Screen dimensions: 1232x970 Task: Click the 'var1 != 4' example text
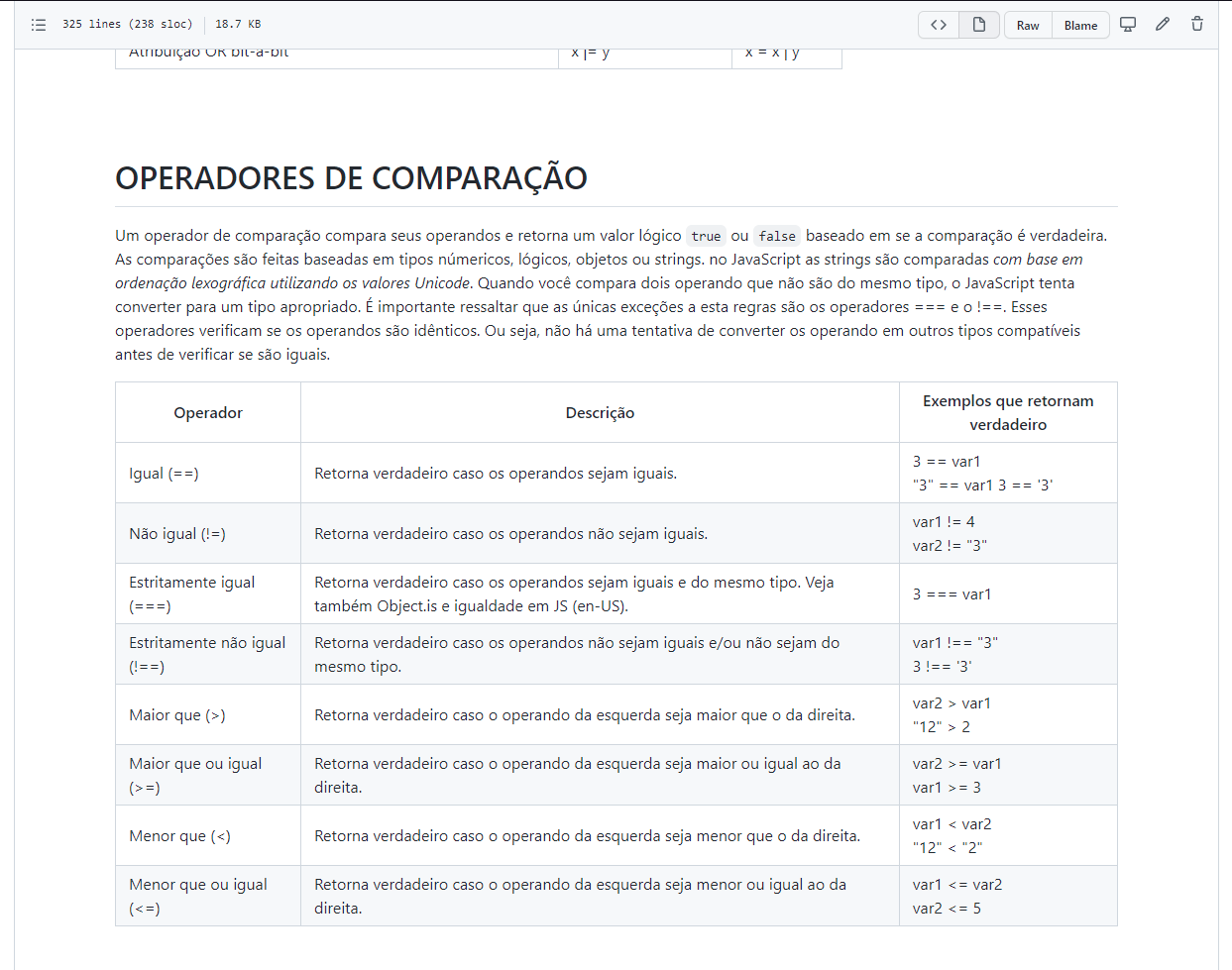coord(944,522)
